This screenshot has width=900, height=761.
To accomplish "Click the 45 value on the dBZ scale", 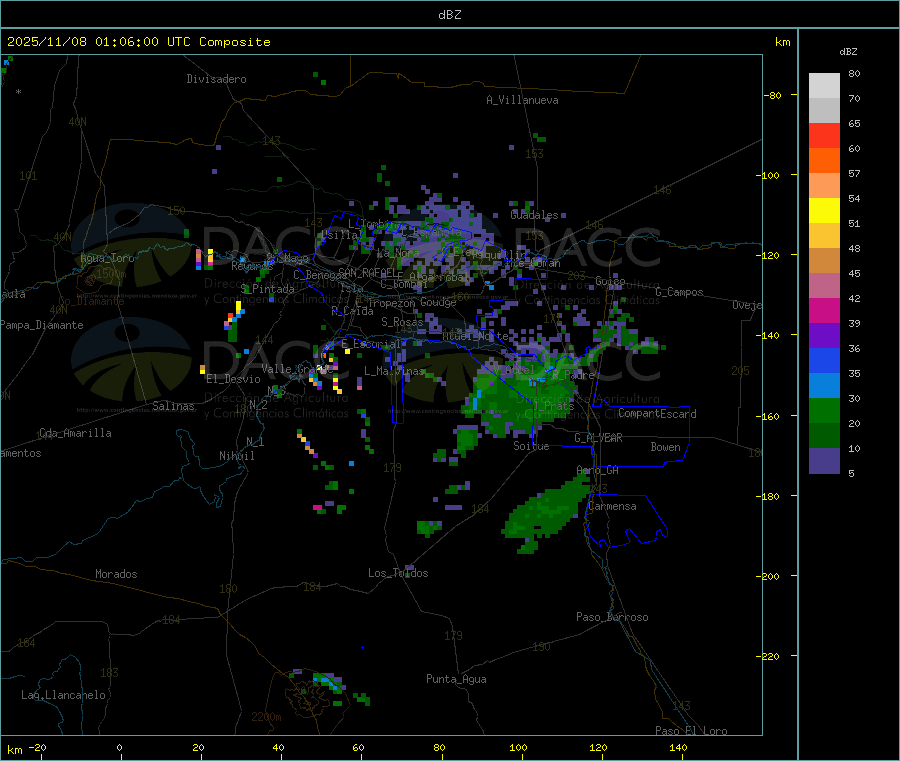I will pos(854,273).
